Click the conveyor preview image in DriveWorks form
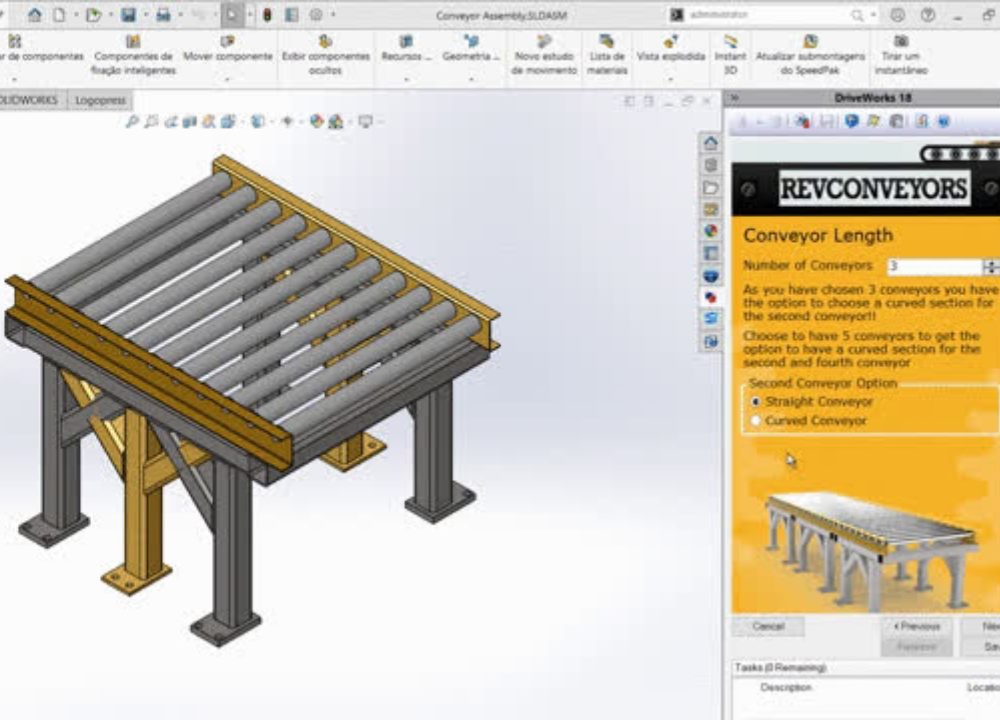Image resolution: width=1000 pixels, height=720 pixels. [x=871, y=550]
